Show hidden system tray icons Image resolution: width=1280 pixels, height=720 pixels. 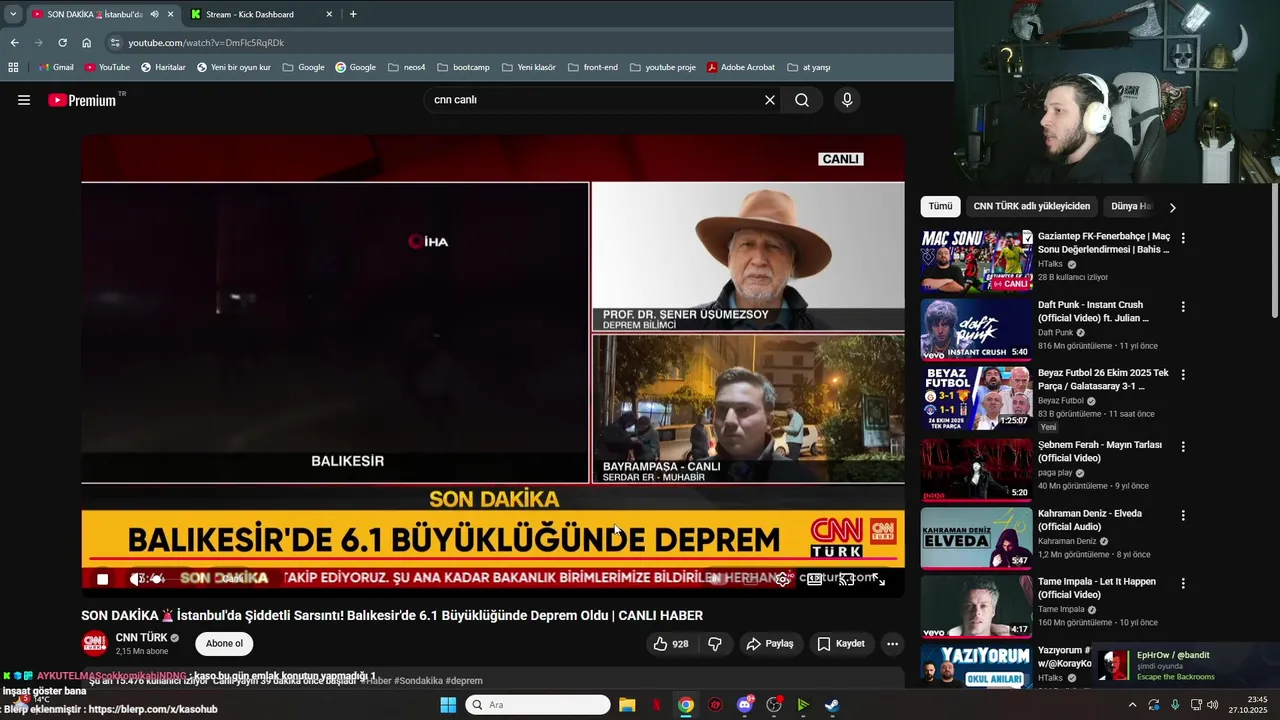(1132, 705)
